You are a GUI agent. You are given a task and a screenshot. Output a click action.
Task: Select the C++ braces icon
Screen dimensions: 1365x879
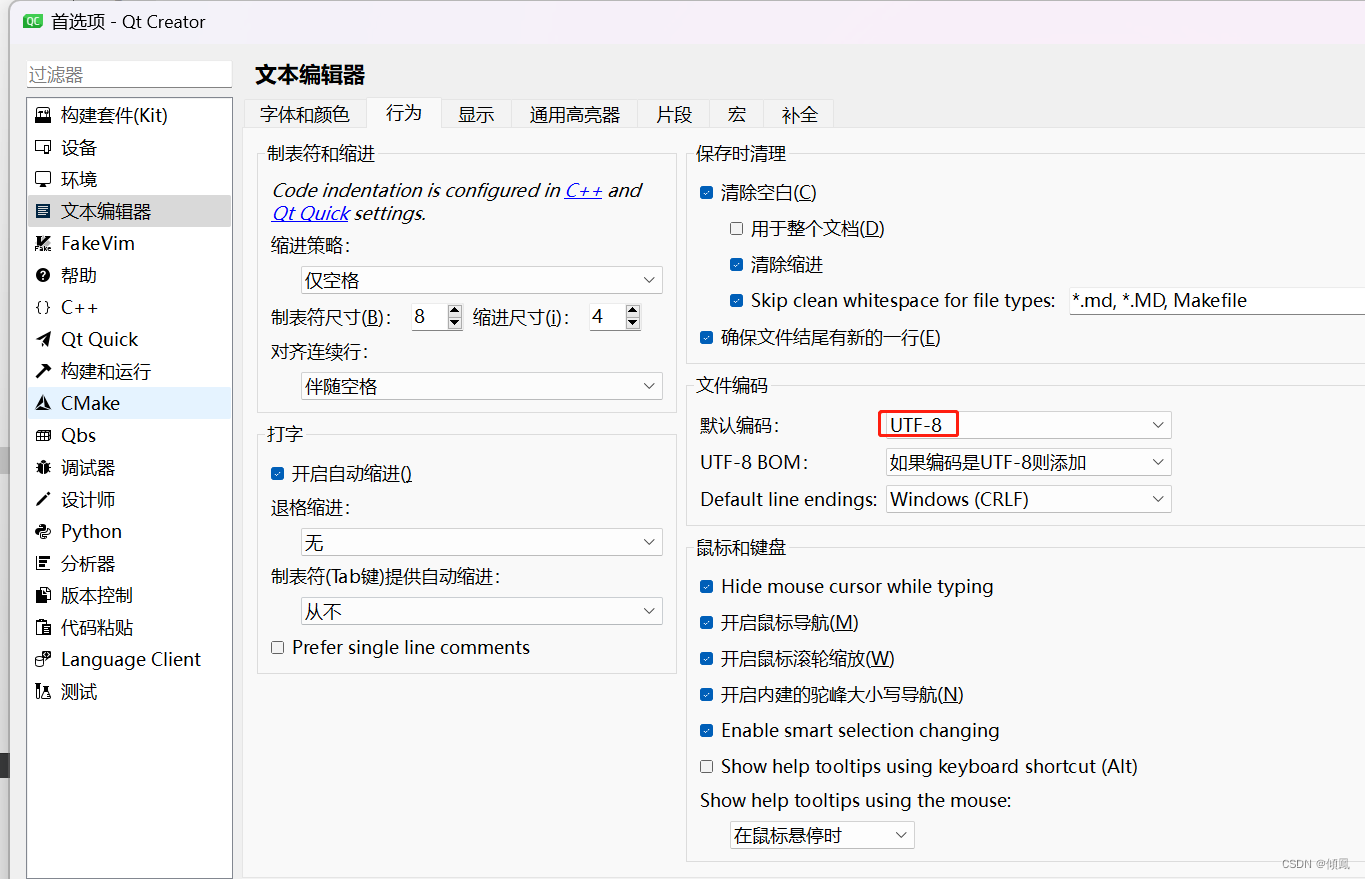(x=43, y=307)
